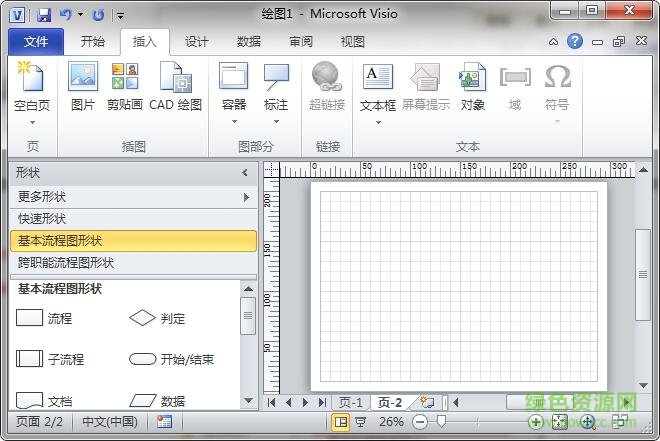Insert 剪贴画 clip art
The width and height of the screenshot is (660, 441).
pos(125,86)
